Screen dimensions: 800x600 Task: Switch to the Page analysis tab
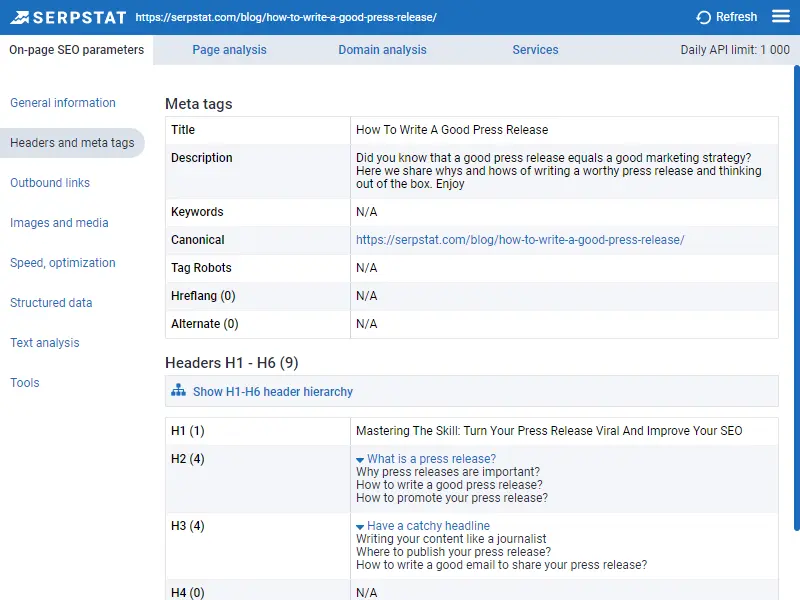[229, 49]
